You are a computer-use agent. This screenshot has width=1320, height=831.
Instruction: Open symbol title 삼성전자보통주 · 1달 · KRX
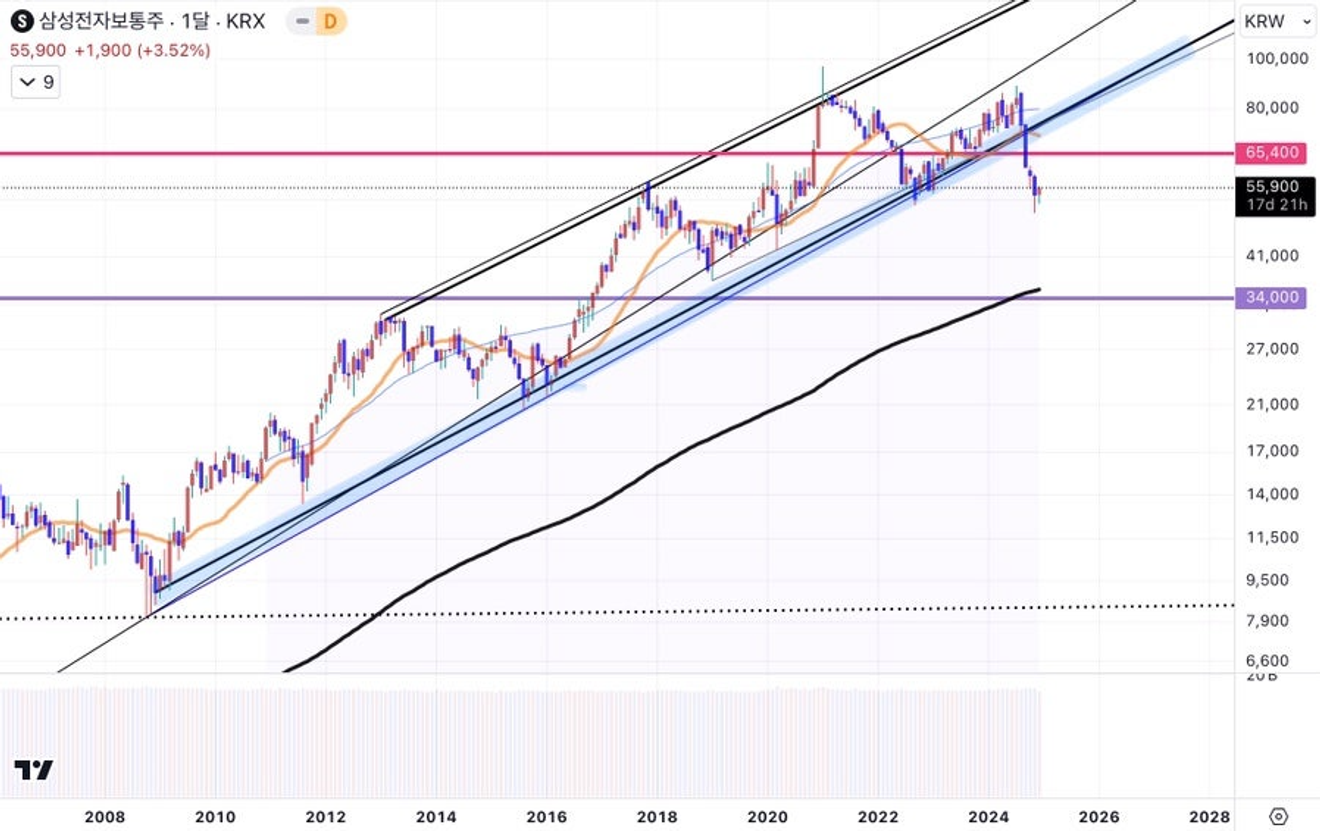pyautogui.click(x=152, y=20)
